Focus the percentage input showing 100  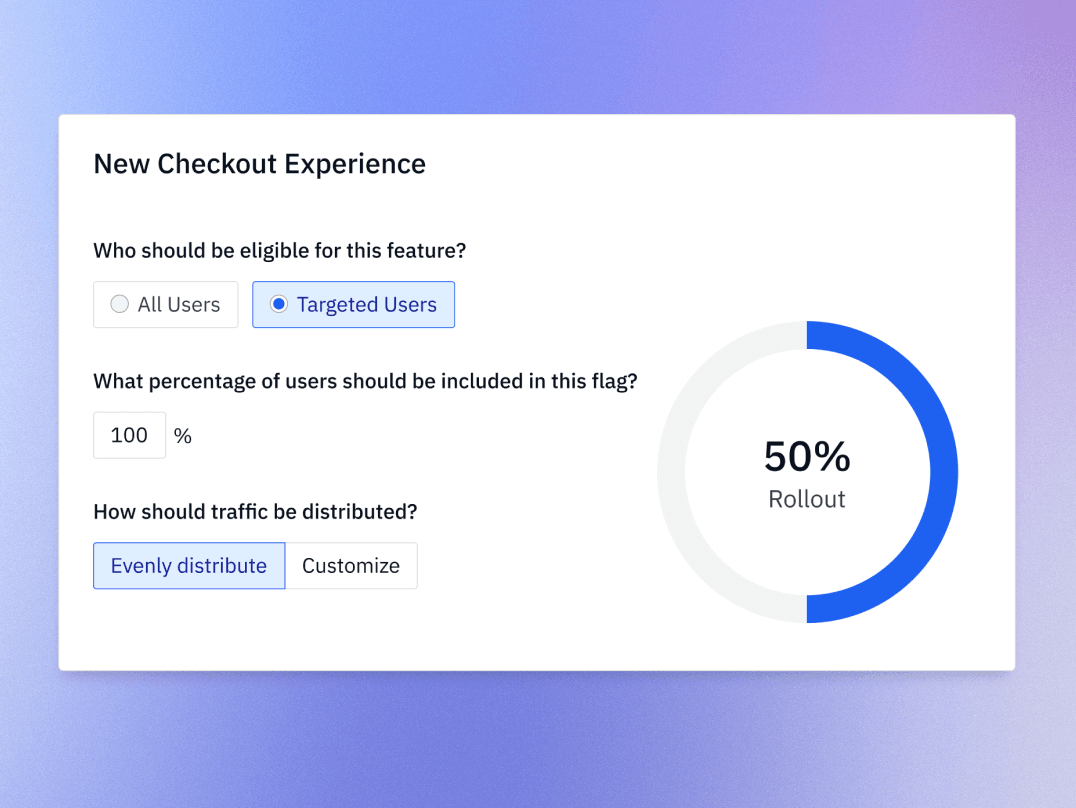coord(129,435)
